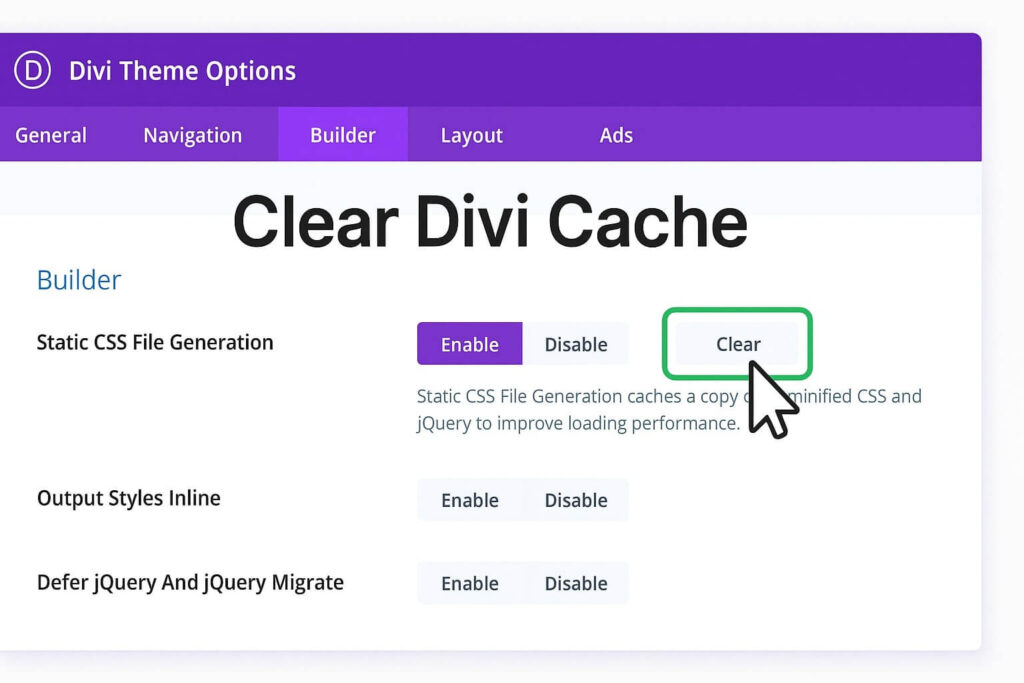Select the Builder tab

point(343,135)
